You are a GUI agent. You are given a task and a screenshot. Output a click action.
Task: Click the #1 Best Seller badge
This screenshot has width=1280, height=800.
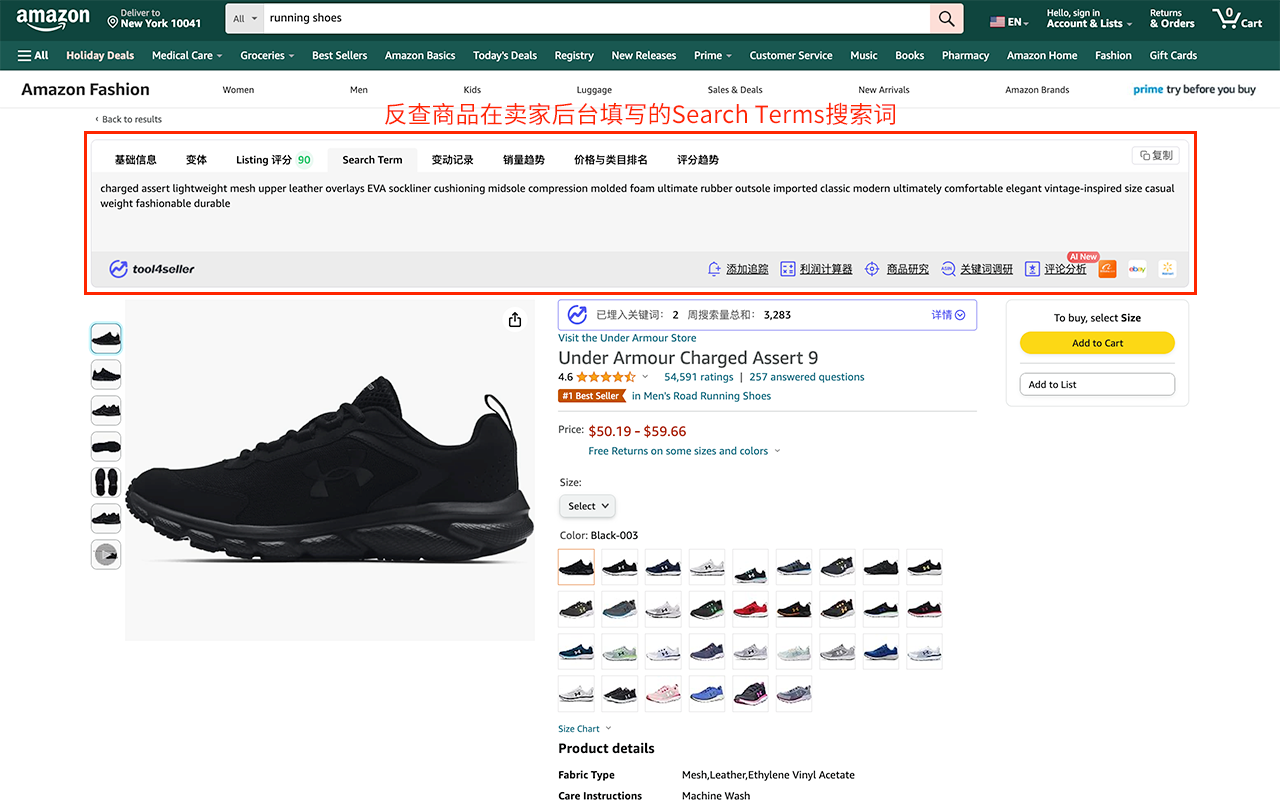pyautogui.click(x=592, y=396)
